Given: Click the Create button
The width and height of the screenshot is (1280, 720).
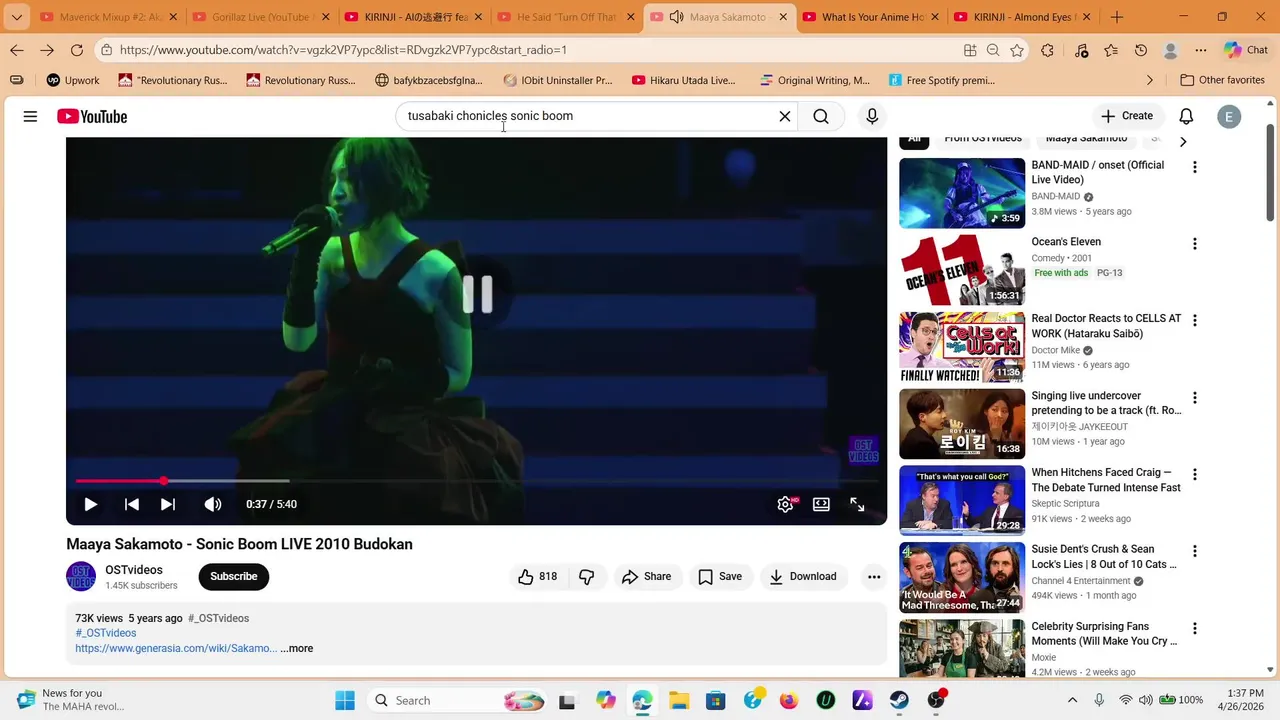Looking at the screenshot, I should coord(1127,116).
